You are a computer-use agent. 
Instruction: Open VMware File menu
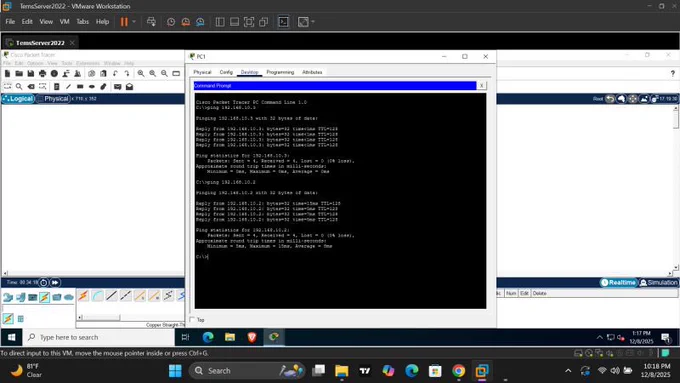pyautogui.click(x=10, y=22)
